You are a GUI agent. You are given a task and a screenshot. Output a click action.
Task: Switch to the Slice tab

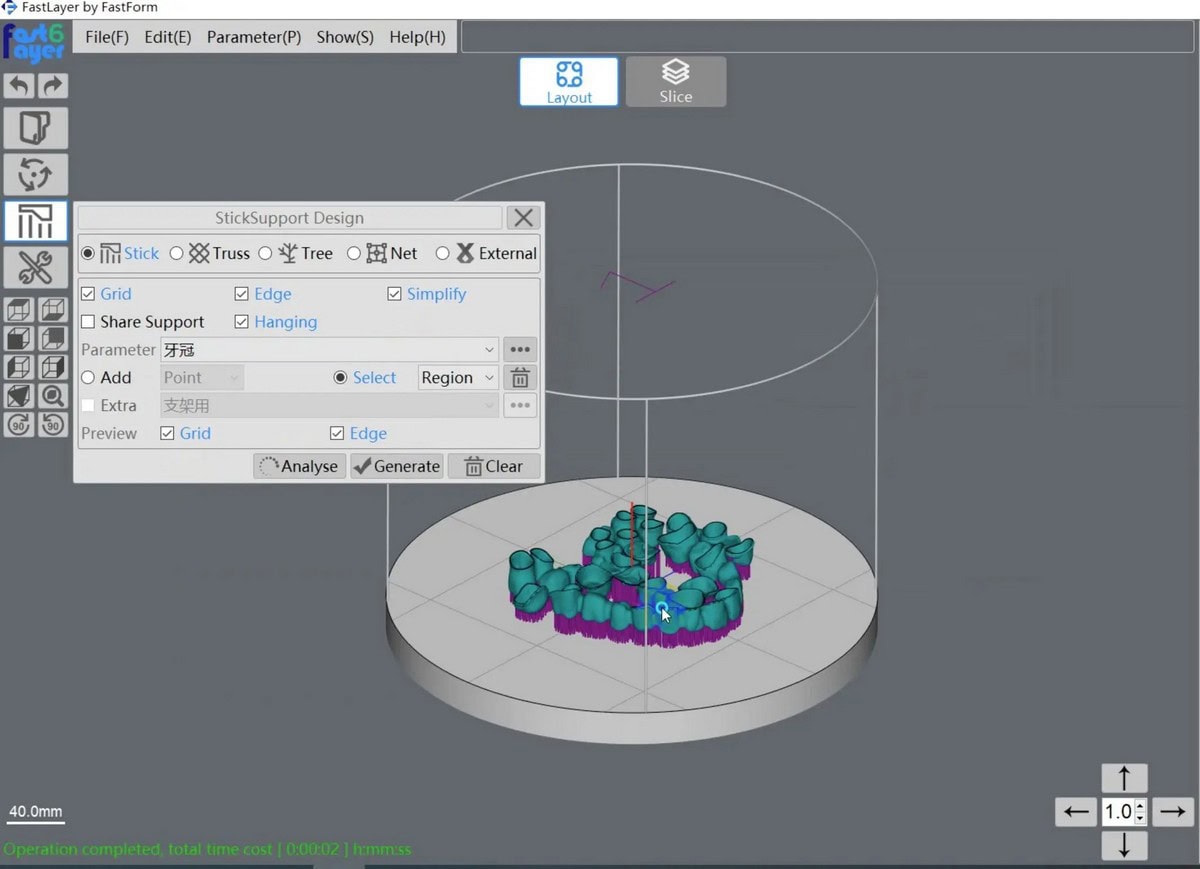tap(676, 81)
